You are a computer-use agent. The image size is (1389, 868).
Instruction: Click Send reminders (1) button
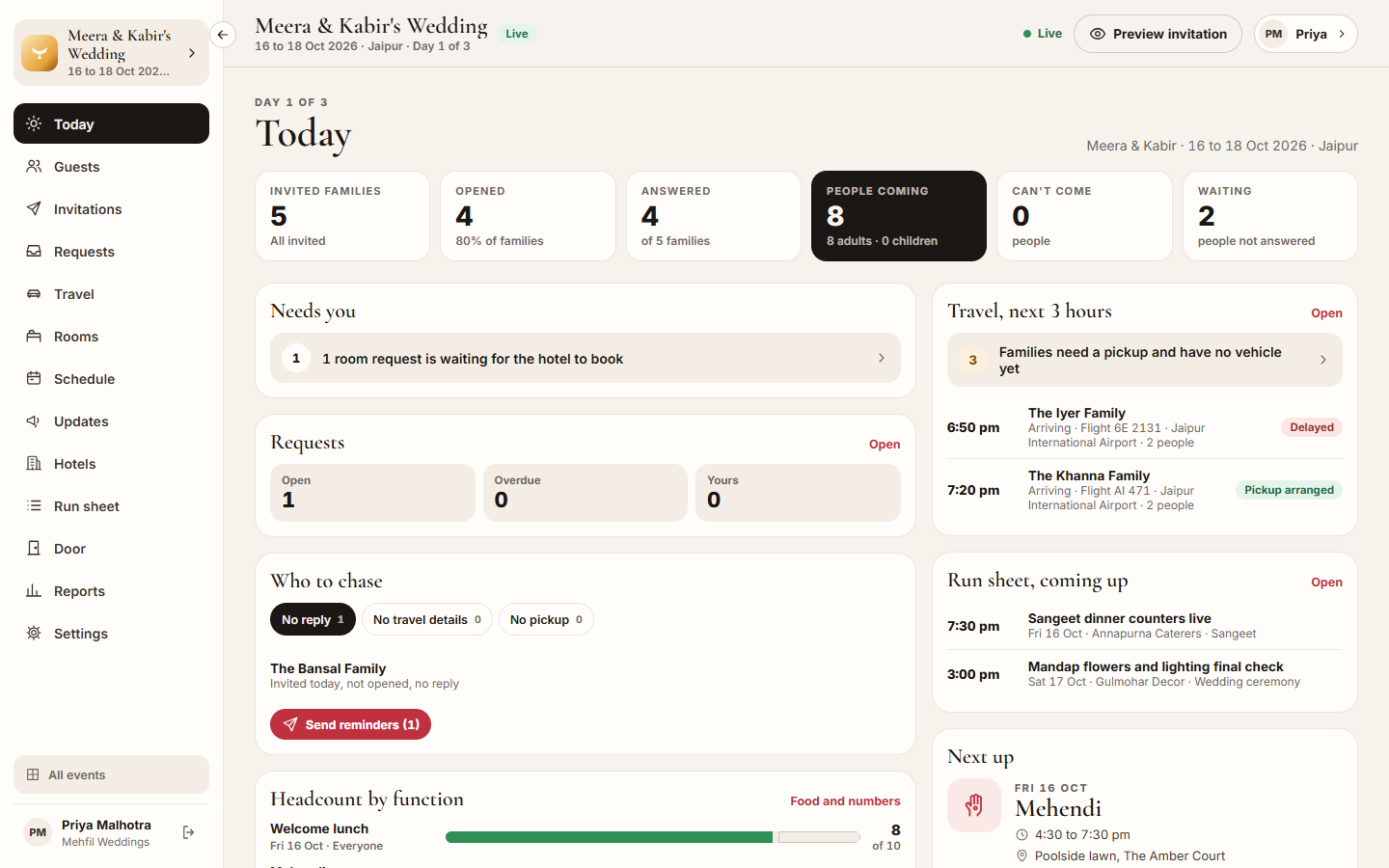click(350, 724)
